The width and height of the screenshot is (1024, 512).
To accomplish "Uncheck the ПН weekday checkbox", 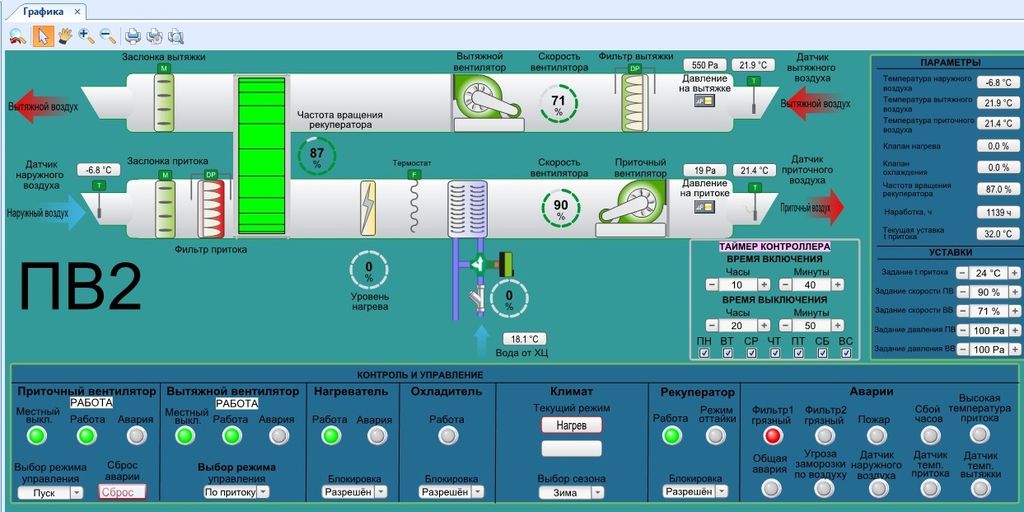I will (704, 354).
